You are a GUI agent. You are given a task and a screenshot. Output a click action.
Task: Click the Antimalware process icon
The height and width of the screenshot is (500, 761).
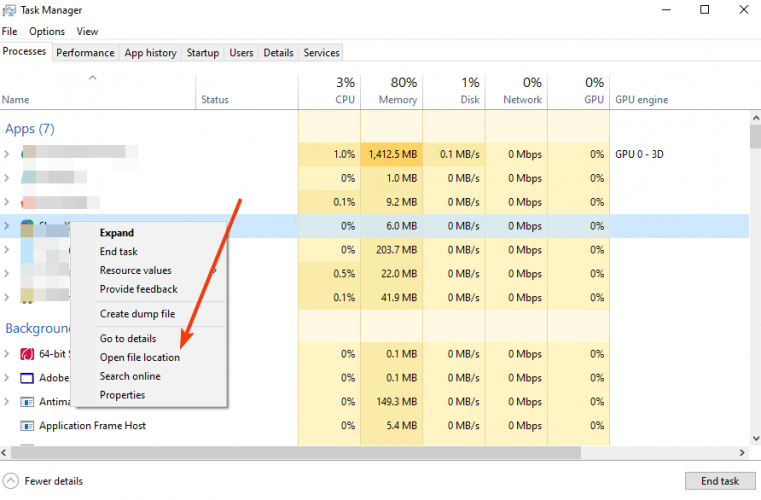coord(27,401)
